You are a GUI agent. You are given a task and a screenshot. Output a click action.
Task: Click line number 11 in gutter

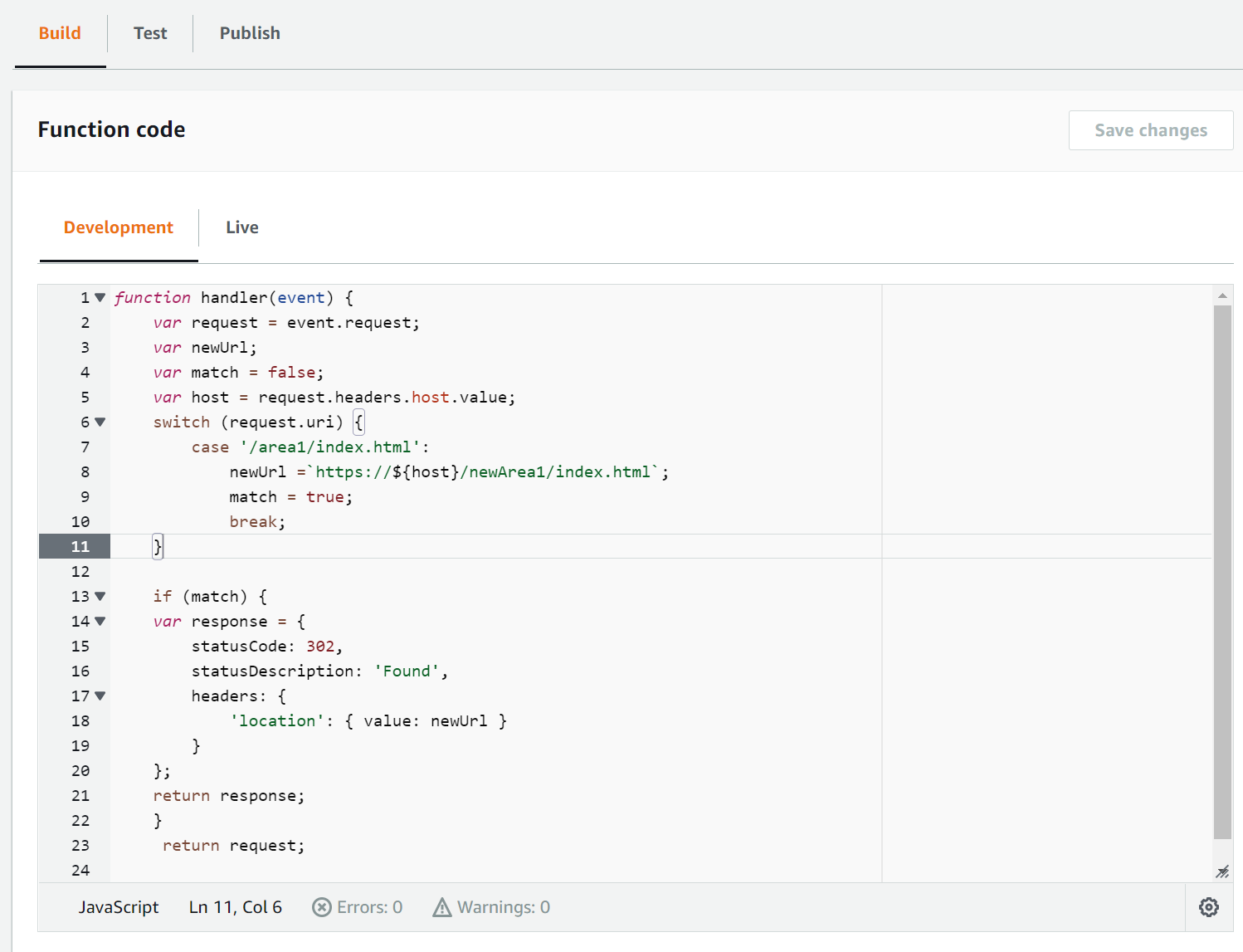[x=80, y=546]
